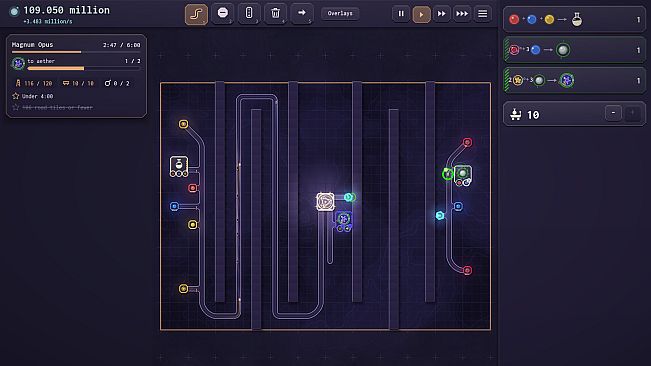Viewport: 651px width, 366px height.
Task: Click the blue source node on left side
Action: [174, 206]
